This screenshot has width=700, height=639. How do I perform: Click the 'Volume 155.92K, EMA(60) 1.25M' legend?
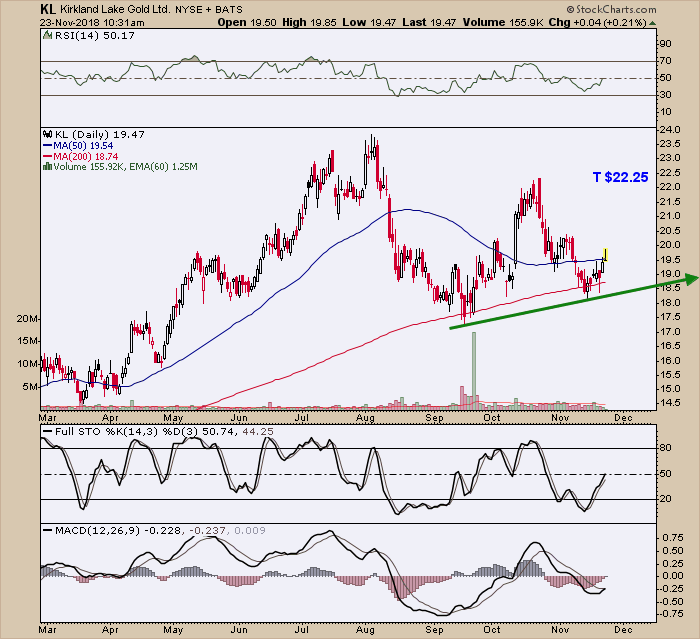coord(125,167)
